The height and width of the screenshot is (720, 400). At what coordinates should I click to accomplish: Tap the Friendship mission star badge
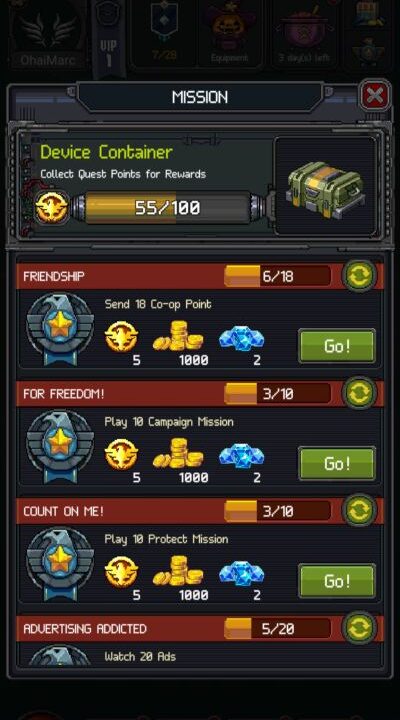pos(60,329)
